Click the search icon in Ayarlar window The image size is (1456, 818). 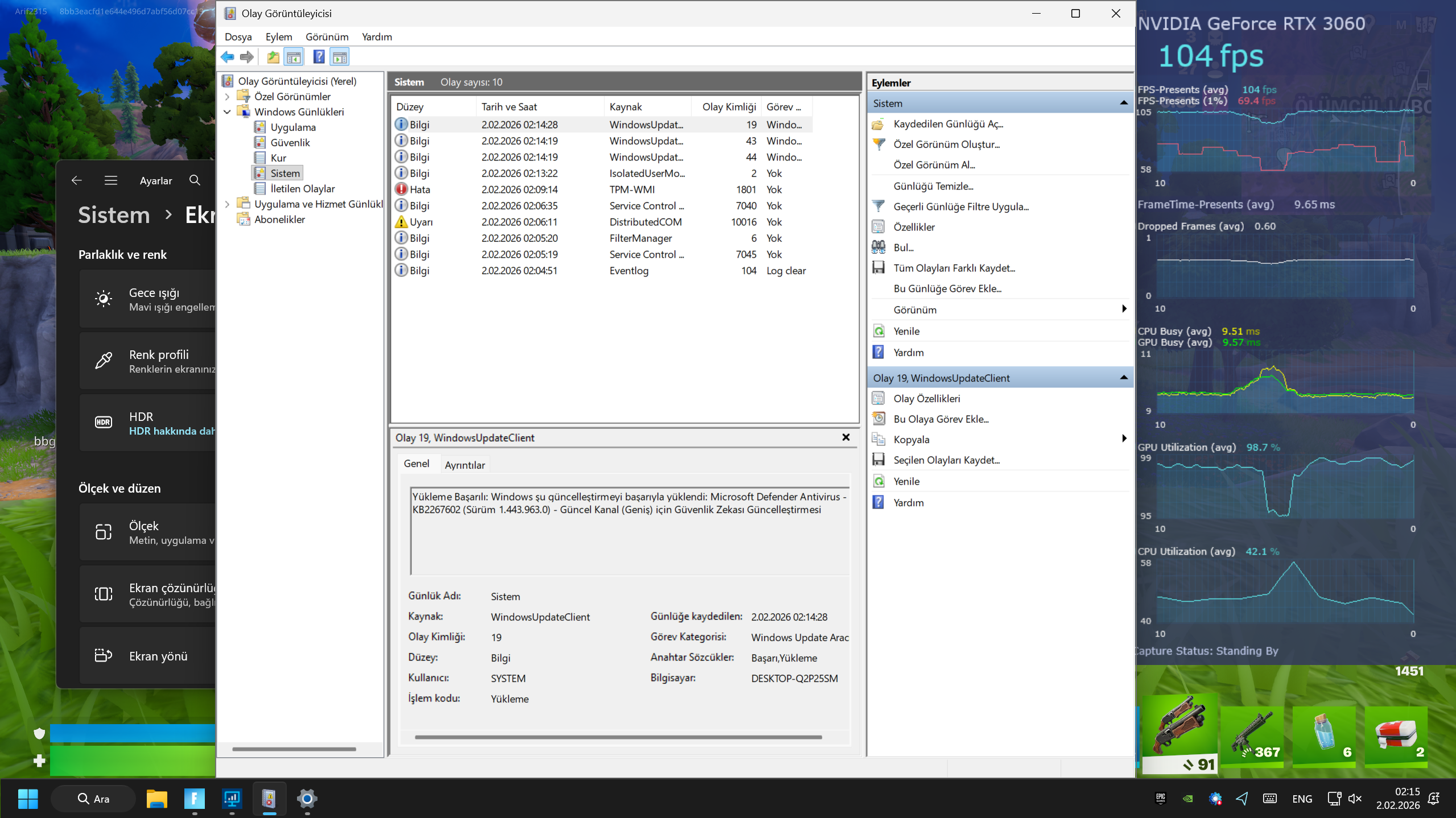pyautogui.click(x=195, y=180)
